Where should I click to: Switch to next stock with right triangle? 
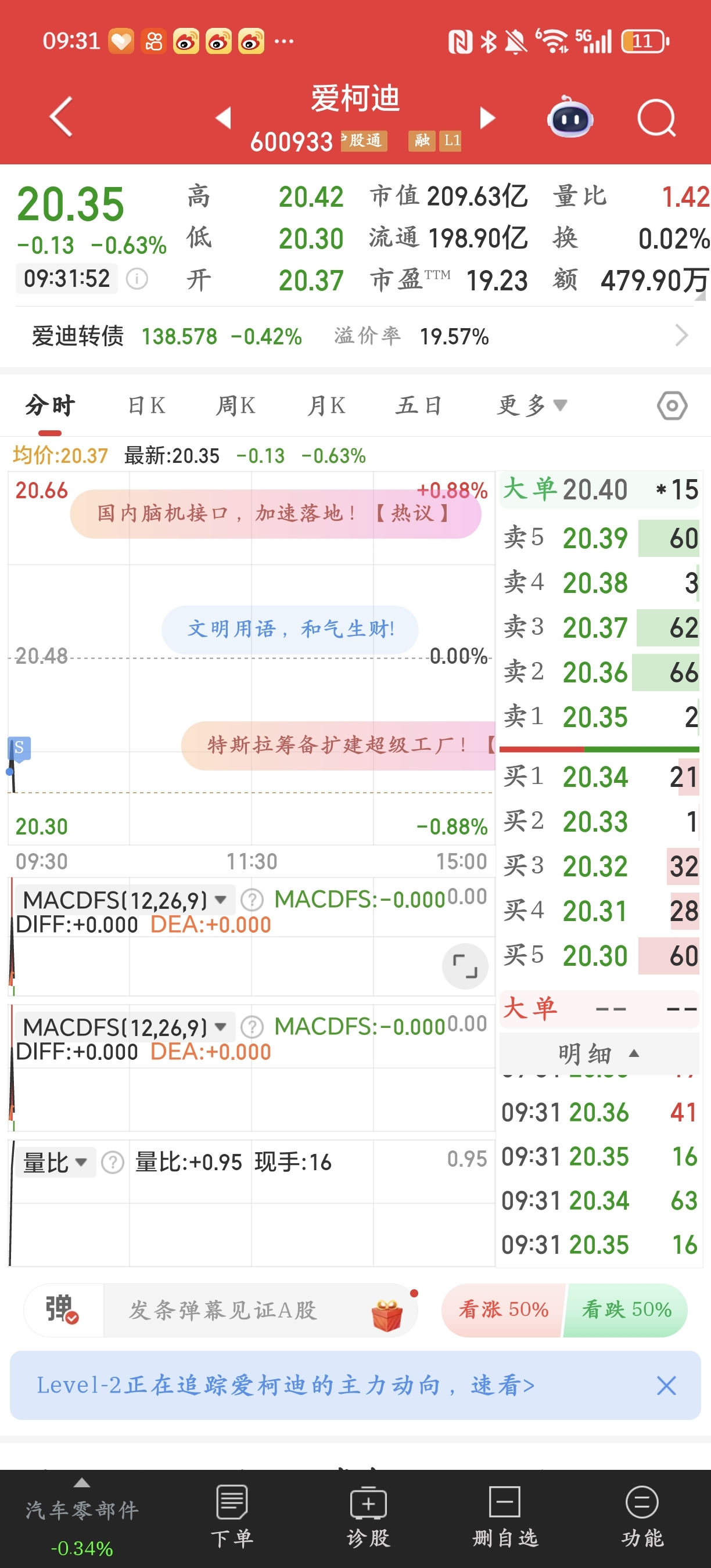coord(487,117)
